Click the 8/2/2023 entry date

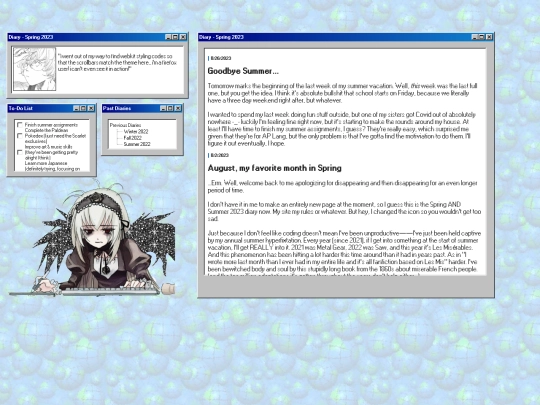pyautogui.click(x=219, y=155)
